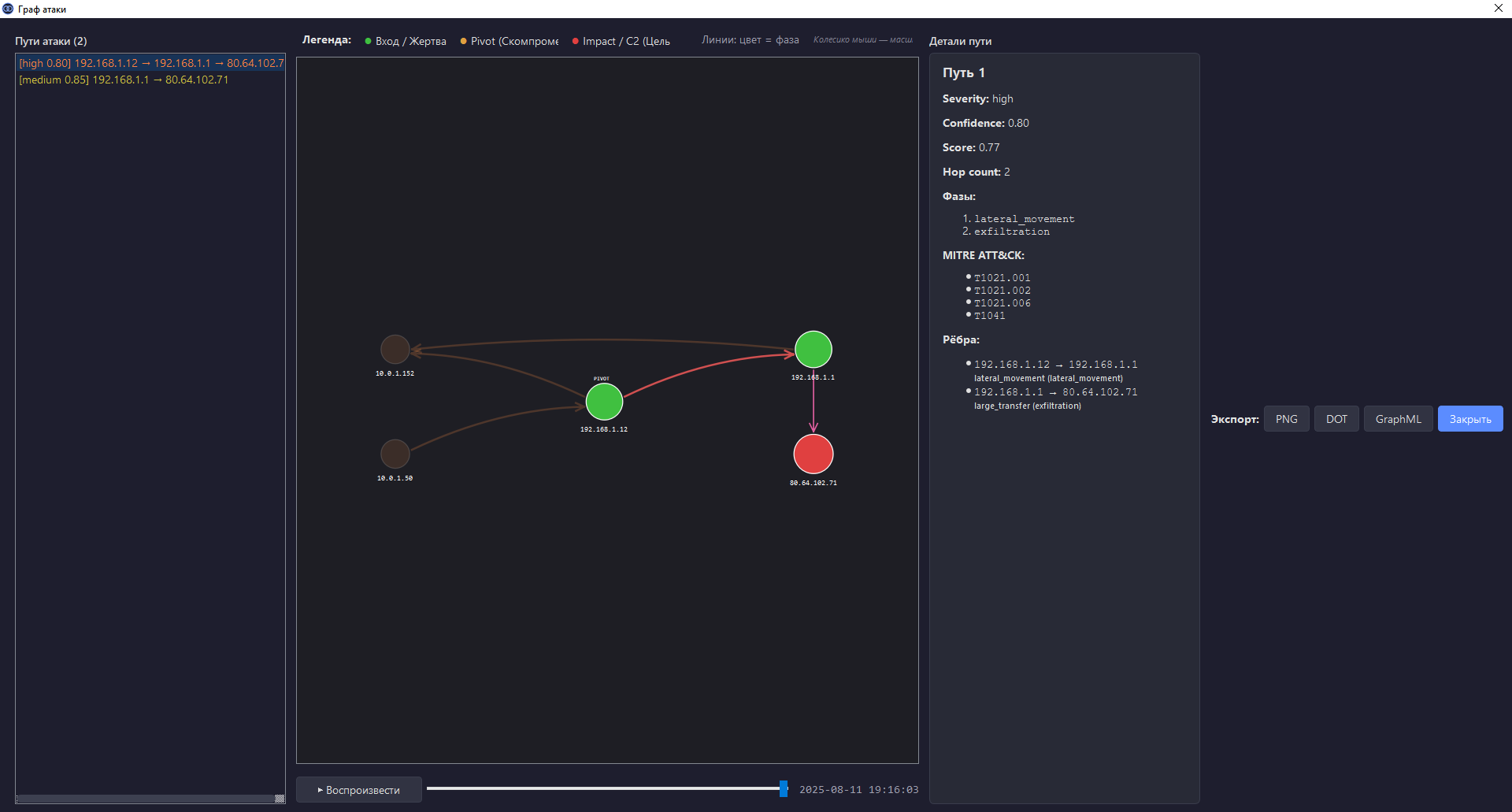Click the green node 192.168.1.1
This screenshot has width=1512, height=812.
[813, 350]
